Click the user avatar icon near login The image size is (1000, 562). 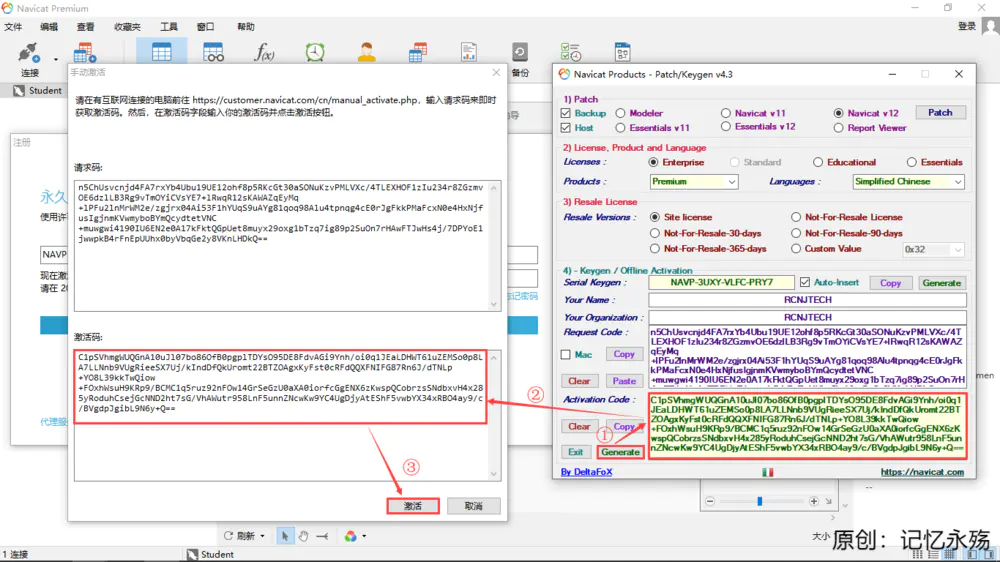(x=990, y=27)
